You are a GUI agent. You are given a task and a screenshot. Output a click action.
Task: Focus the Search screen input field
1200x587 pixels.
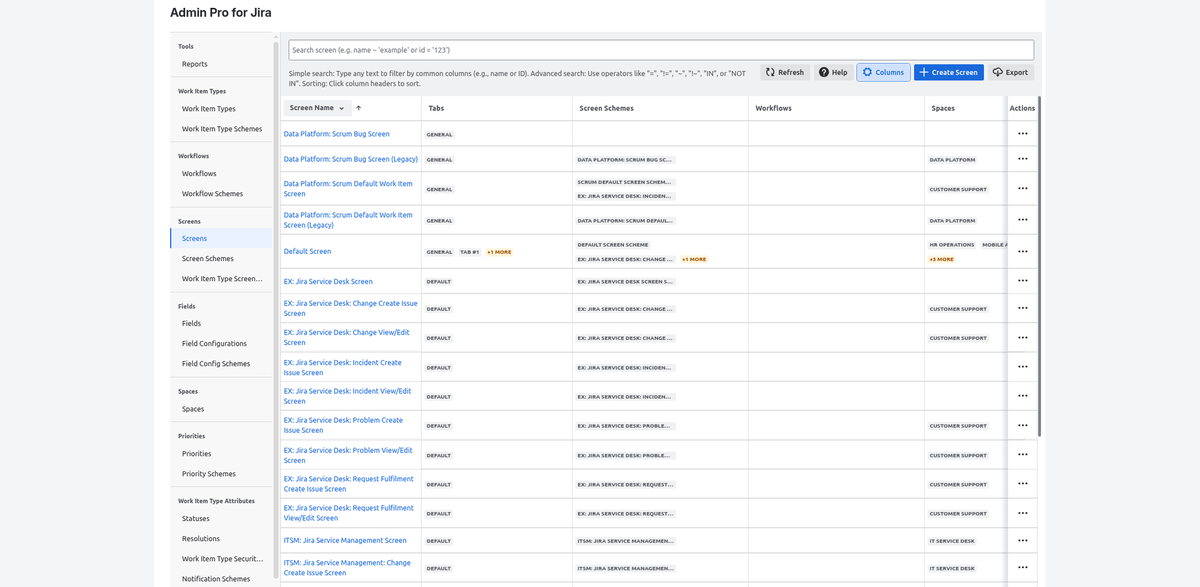click(661, 50)
